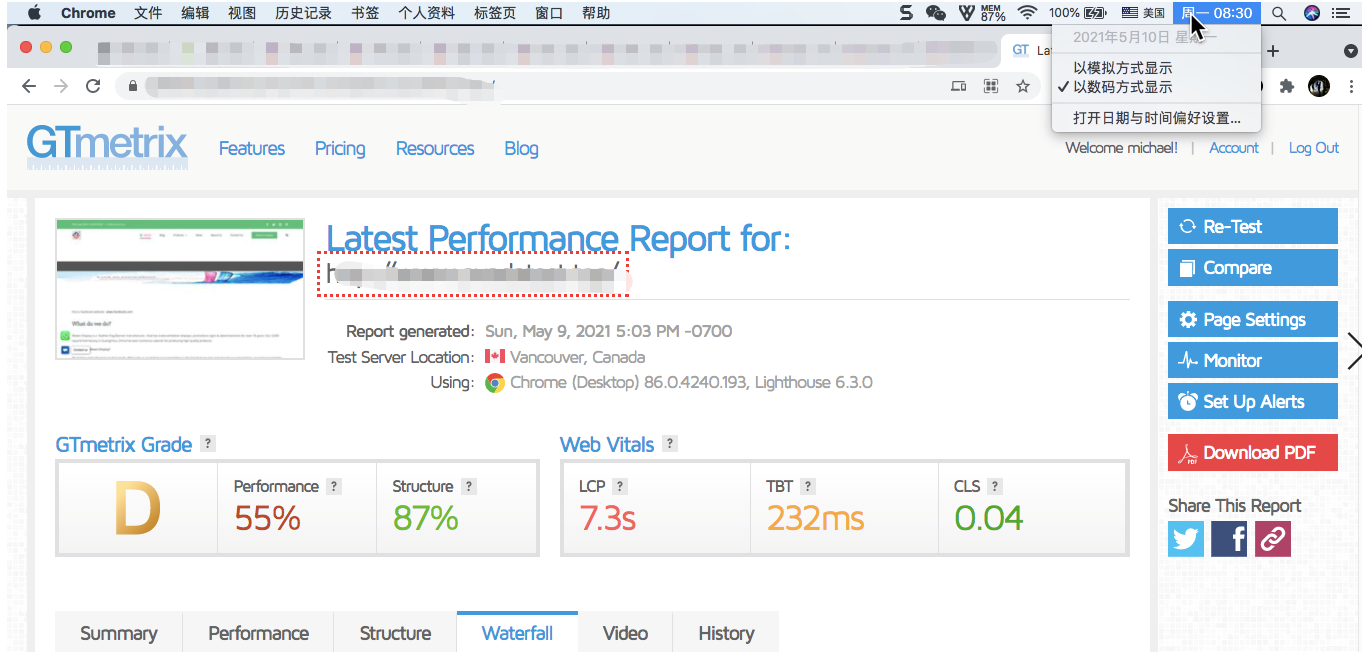Click Set Up Alerts
The height and width of the screenshot is (652, 1362).
point(1252,402)
